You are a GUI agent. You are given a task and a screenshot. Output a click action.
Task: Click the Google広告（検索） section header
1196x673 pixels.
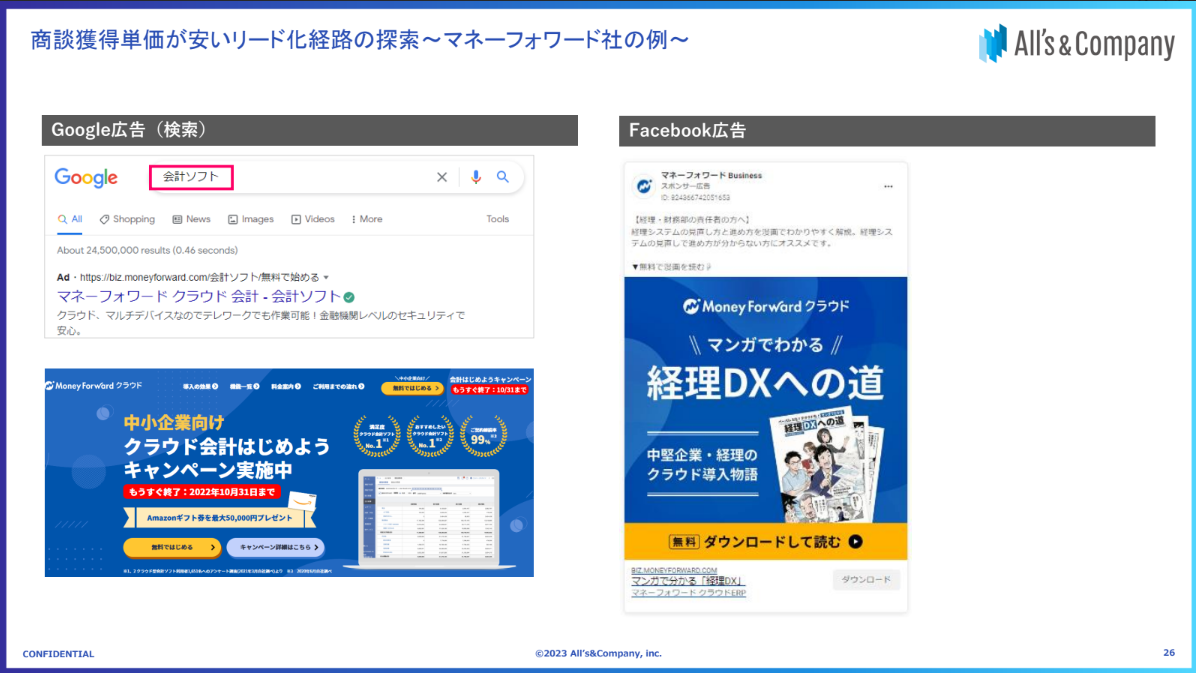310,130
